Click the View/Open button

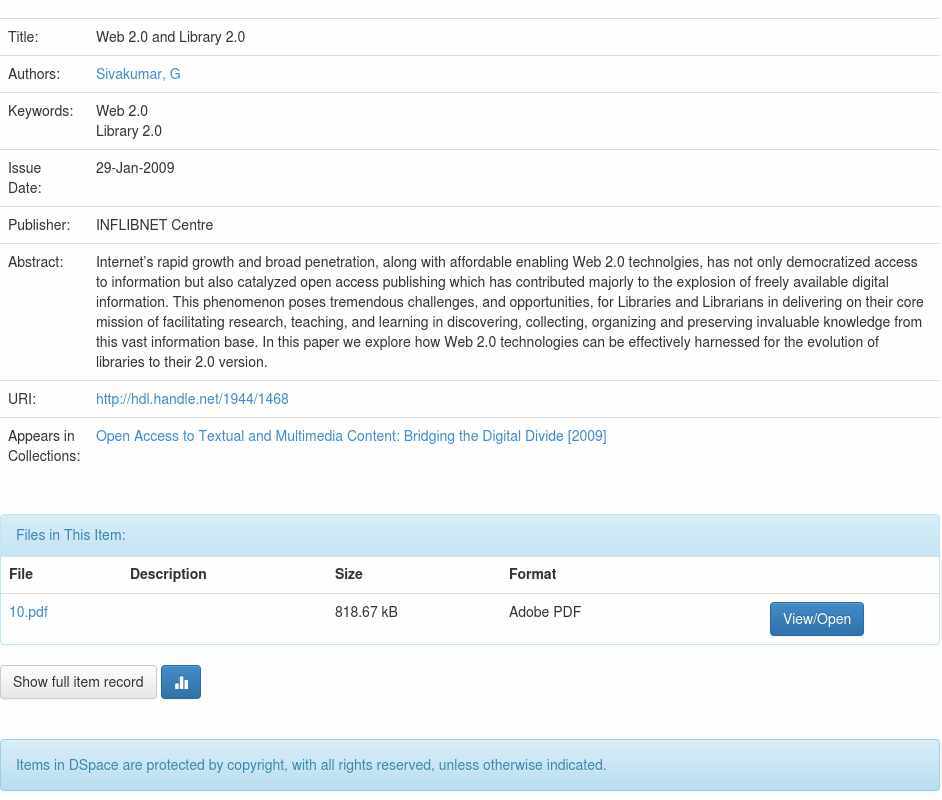(816, 619)
